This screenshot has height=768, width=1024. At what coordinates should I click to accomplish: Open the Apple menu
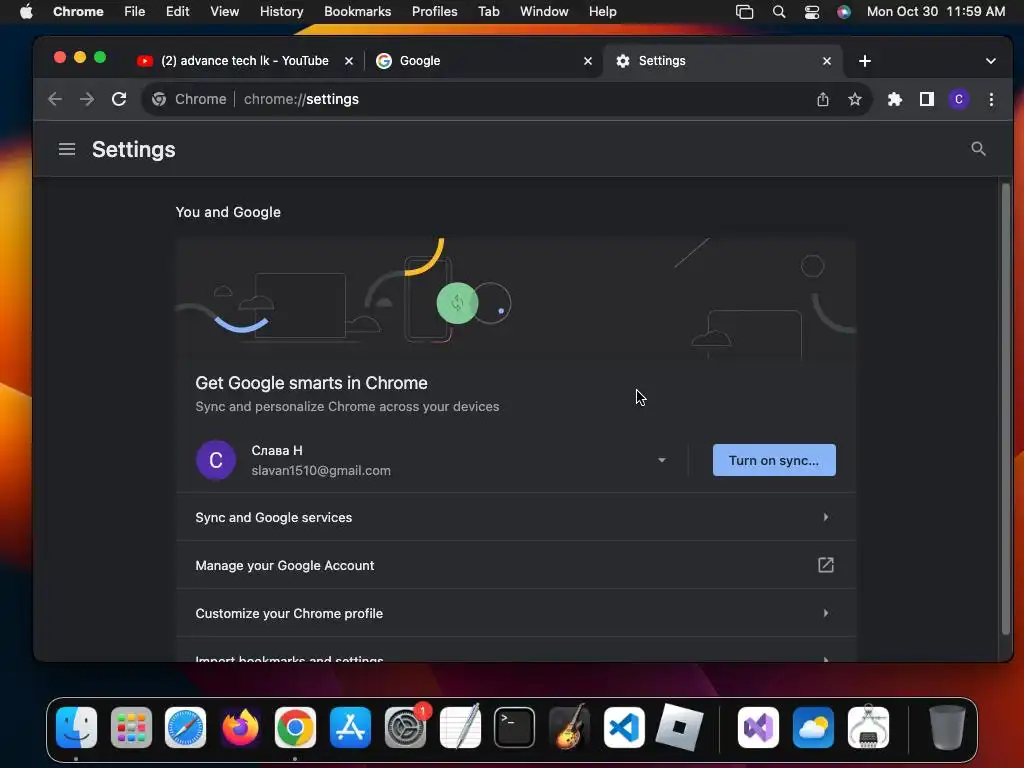coord(26,12)
